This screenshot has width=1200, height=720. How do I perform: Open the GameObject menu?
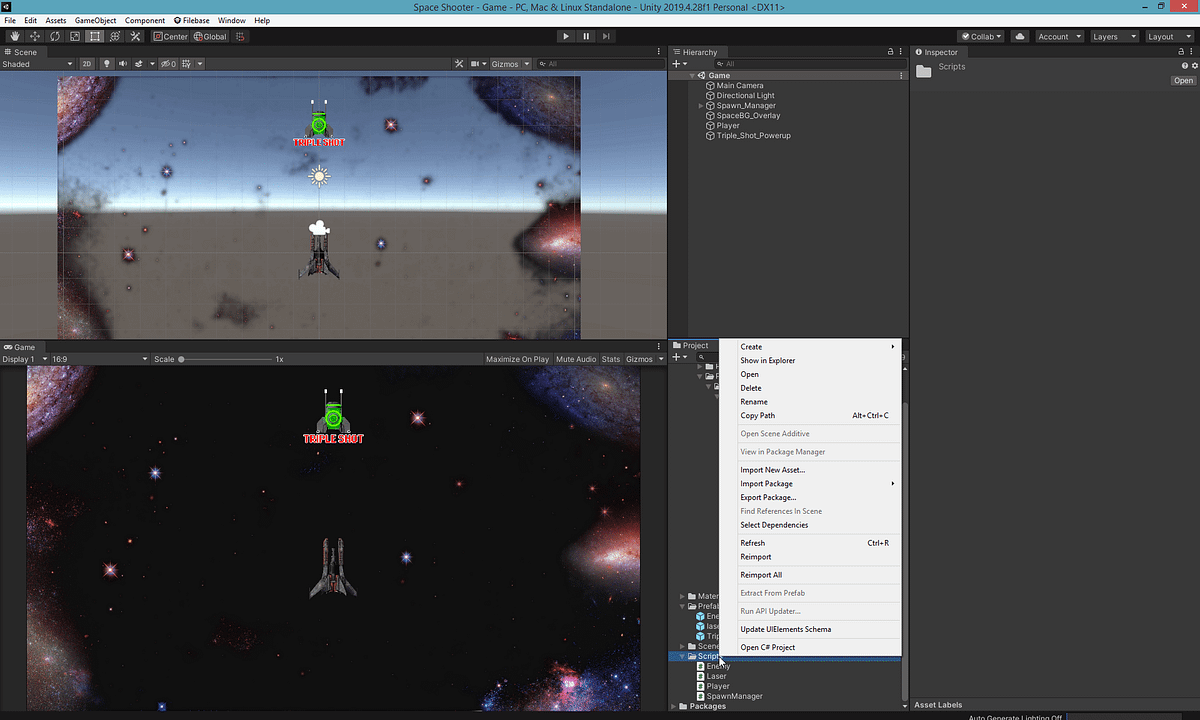coord(95,20)
